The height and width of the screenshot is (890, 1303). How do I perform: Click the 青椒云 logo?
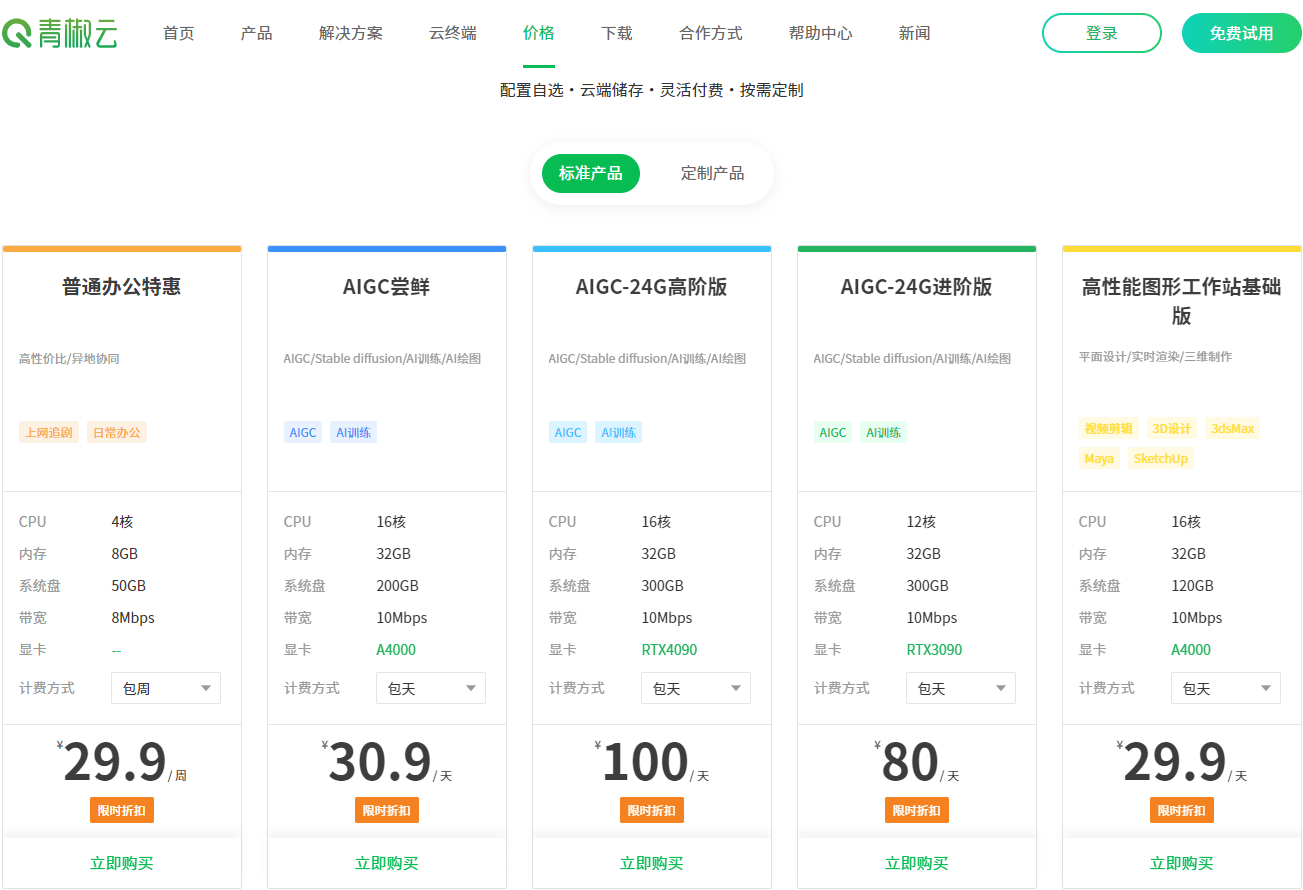point(60,33)
